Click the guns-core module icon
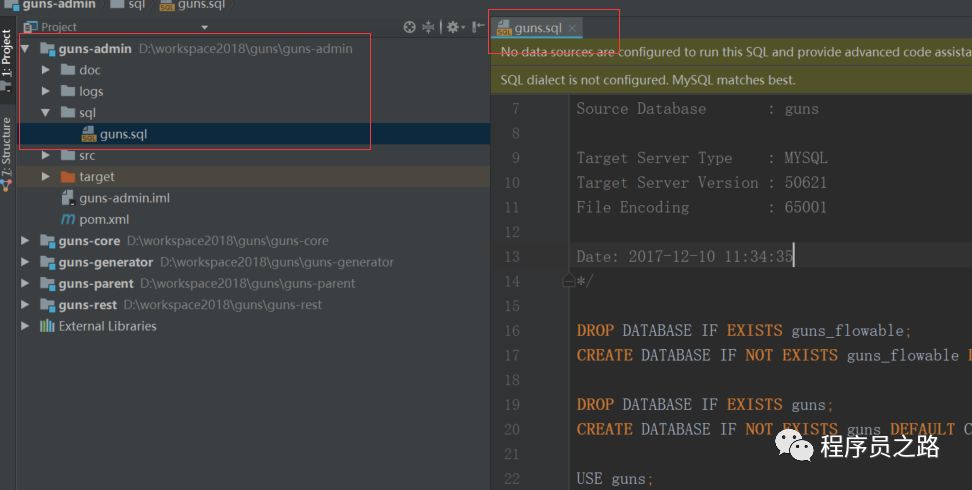The width and height of the screenshot is (972, 490). 48,241
